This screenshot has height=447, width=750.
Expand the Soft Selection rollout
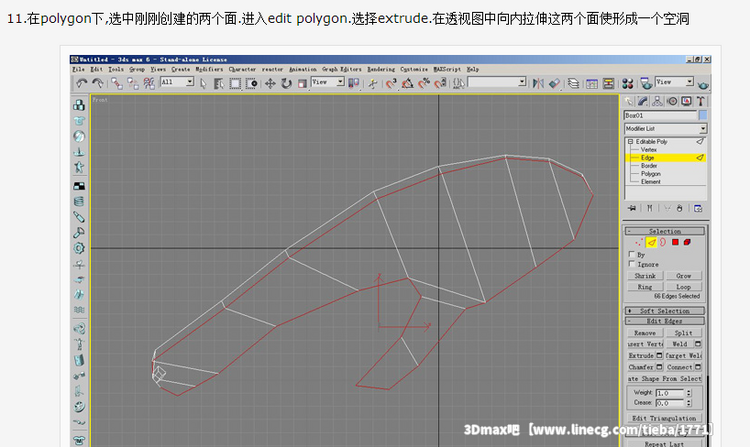pos(664,311)
